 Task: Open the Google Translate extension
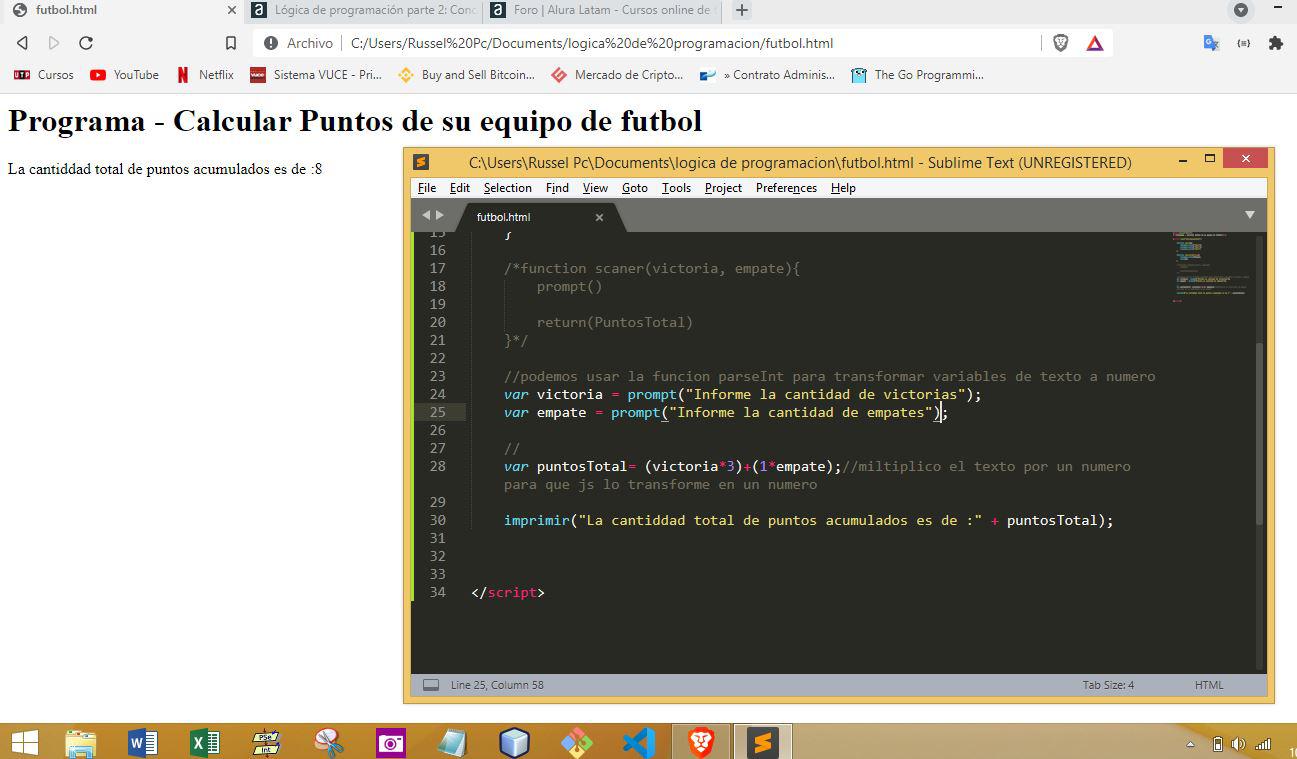pyautogui.click(x=1211, y=43)
